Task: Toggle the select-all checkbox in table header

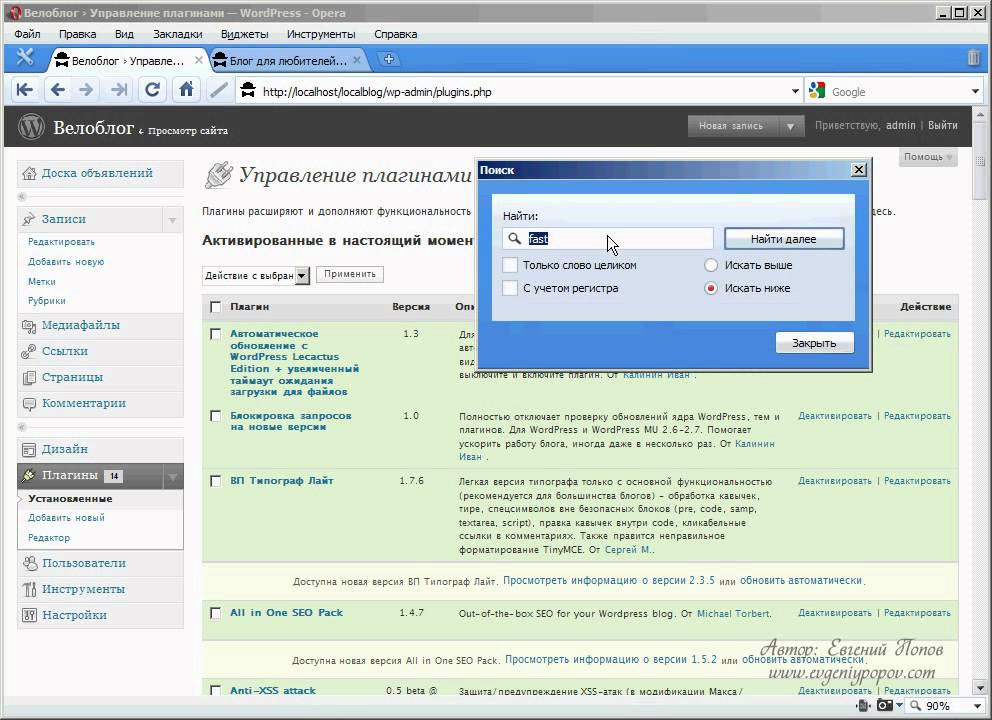Action: (x=216, y=307)
